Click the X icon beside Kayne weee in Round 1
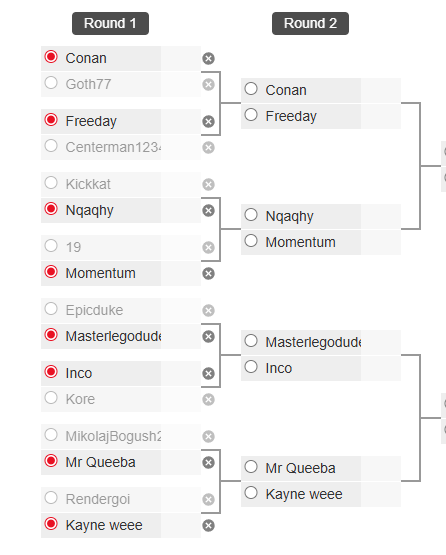The width and height of the screenshot is (446, 555). click(208, 526)
